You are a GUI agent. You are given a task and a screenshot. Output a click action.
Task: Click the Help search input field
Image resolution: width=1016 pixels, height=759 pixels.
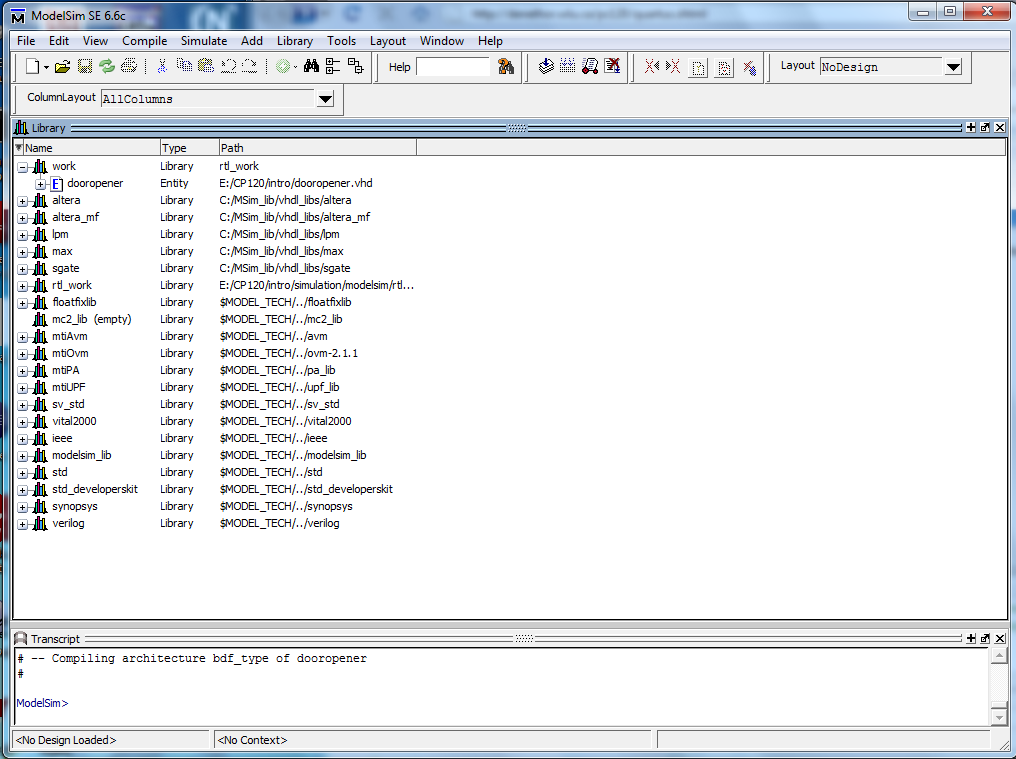coord(453,67)
